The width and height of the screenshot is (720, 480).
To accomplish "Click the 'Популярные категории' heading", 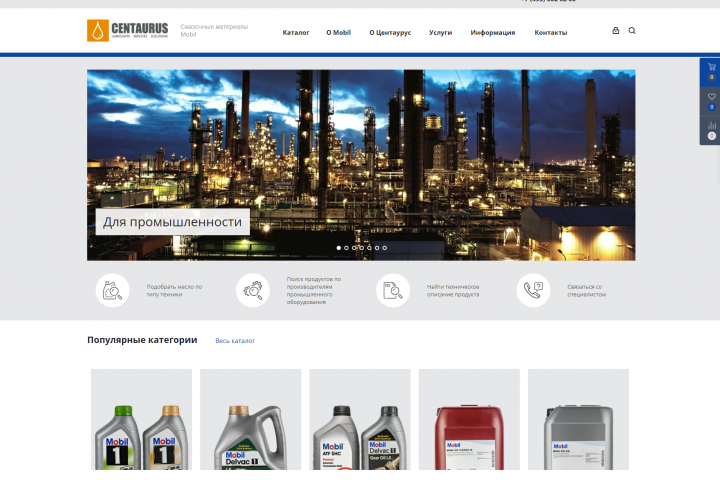I will tap(142, 340).
